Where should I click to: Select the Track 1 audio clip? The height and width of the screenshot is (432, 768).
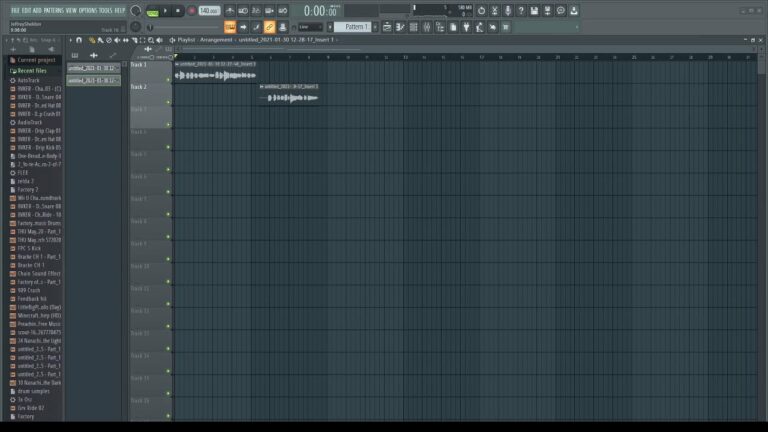[215, 72]
